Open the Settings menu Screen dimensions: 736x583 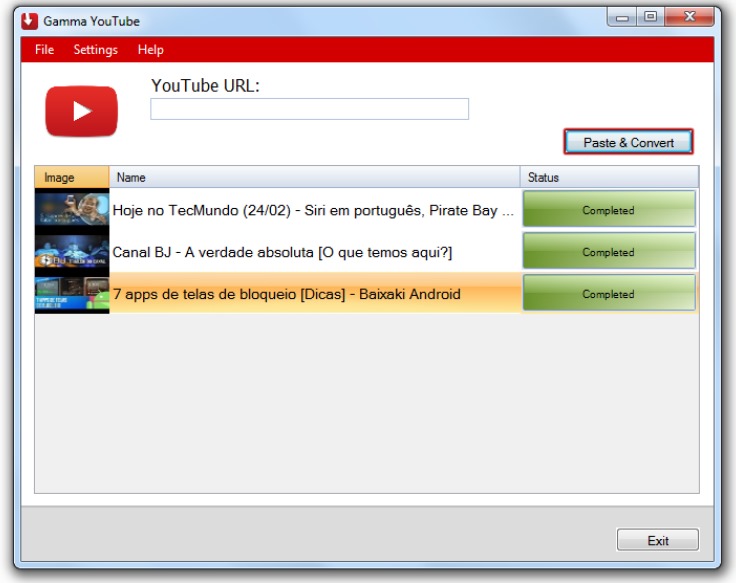click(95, 50)
